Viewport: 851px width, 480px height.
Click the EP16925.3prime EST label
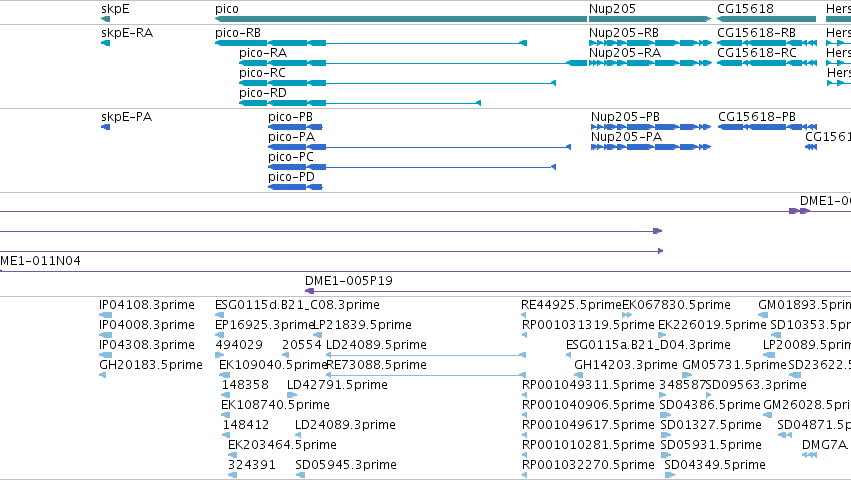point(265,325)
